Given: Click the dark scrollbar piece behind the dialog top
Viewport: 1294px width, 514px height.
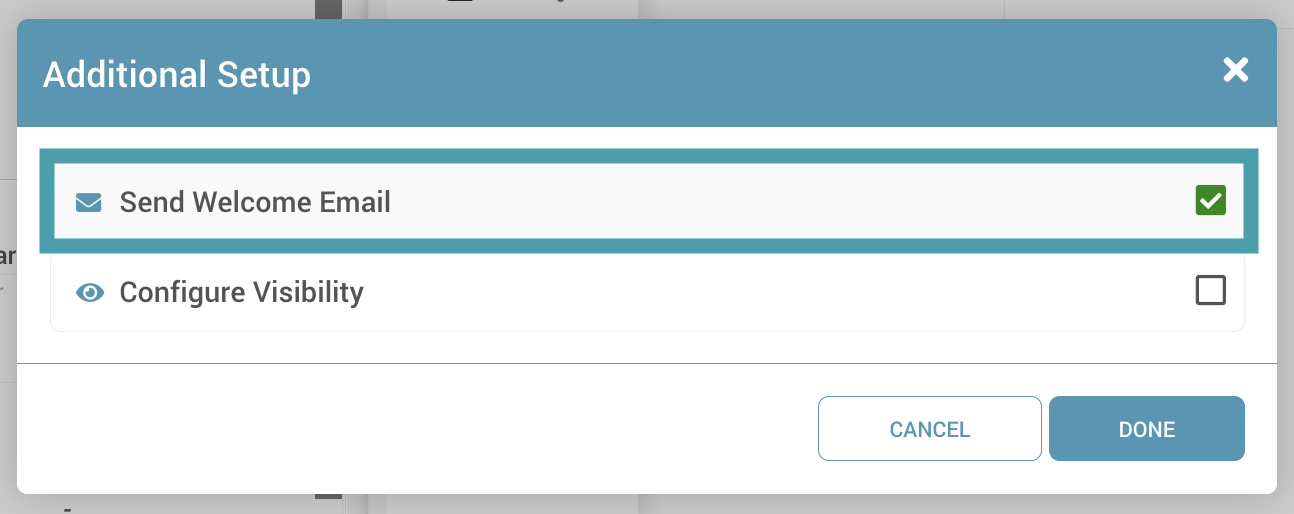Looking at the screenshot, I should tap(329, 9).
